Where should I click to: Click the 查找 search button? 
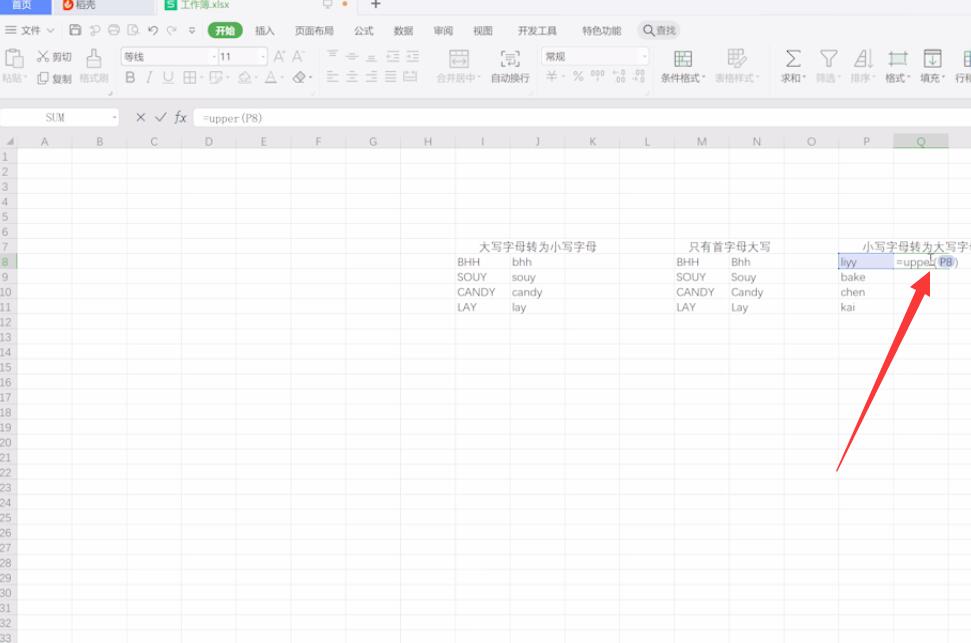[659, 30]
